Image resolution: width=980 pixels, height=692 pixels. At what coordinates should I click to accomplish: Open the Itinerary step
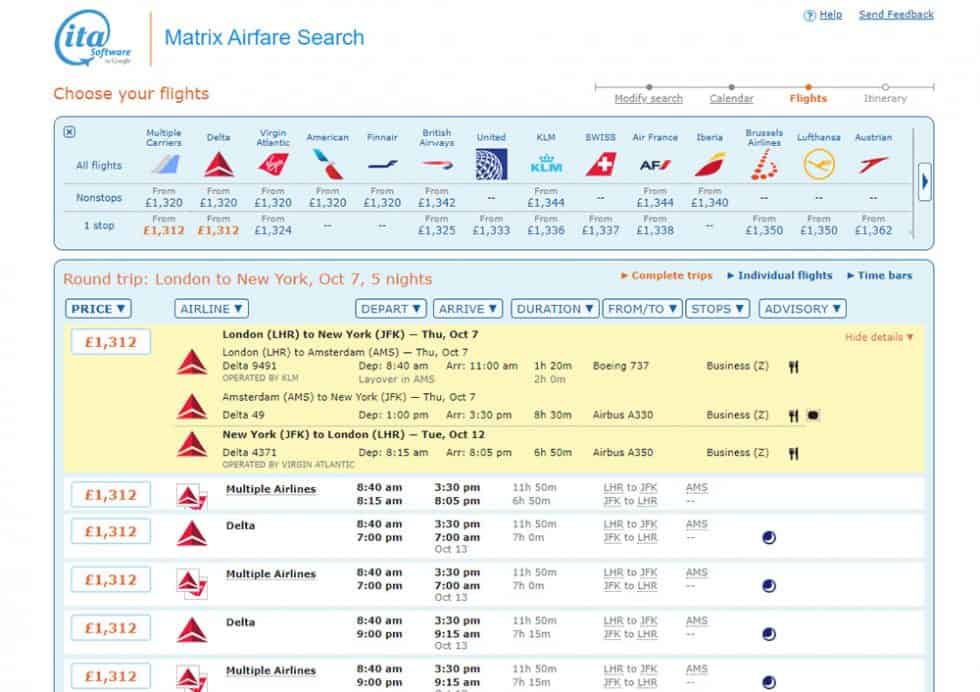884,99
